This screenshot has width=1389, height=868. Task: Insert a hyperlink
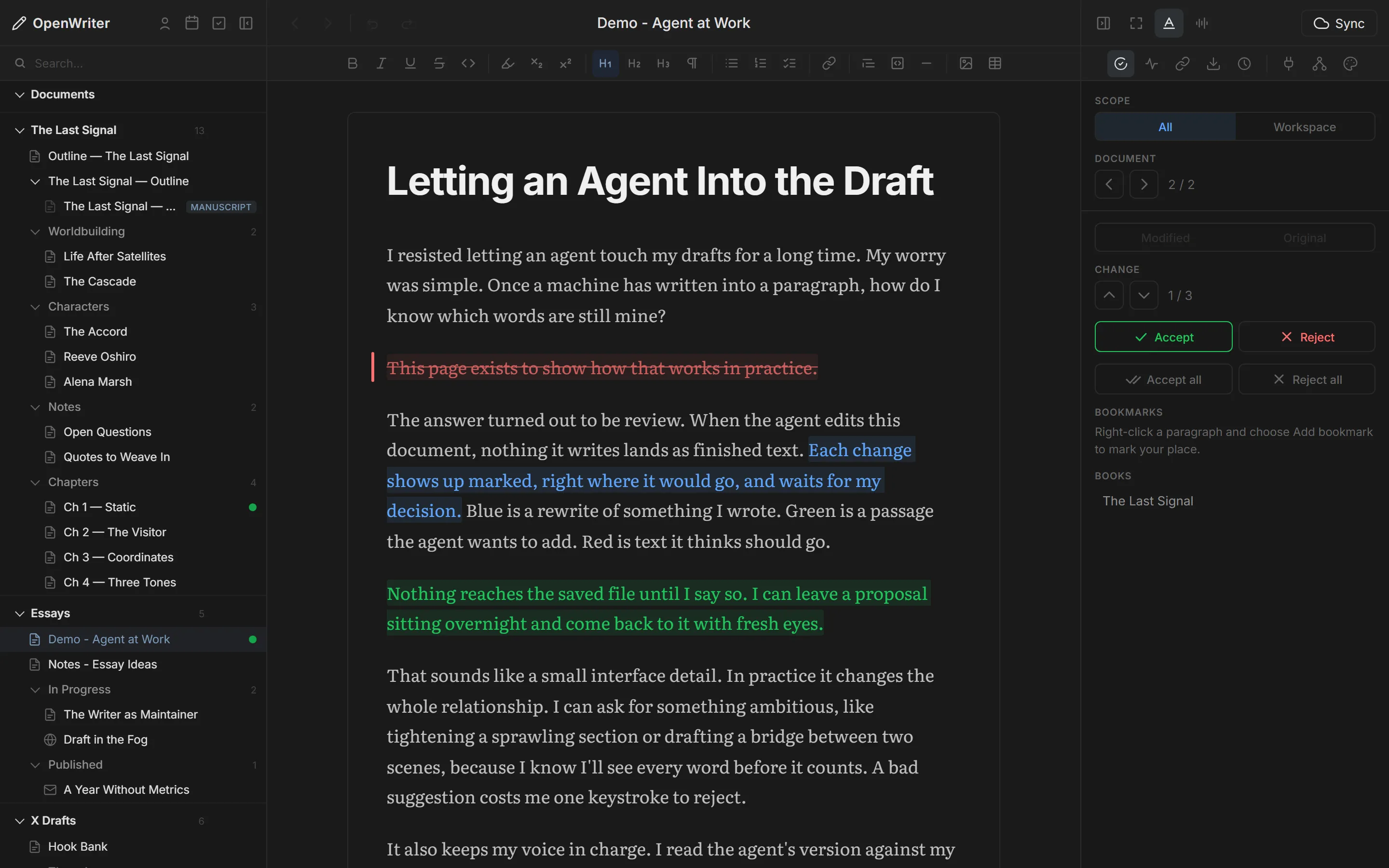(829, 63)
